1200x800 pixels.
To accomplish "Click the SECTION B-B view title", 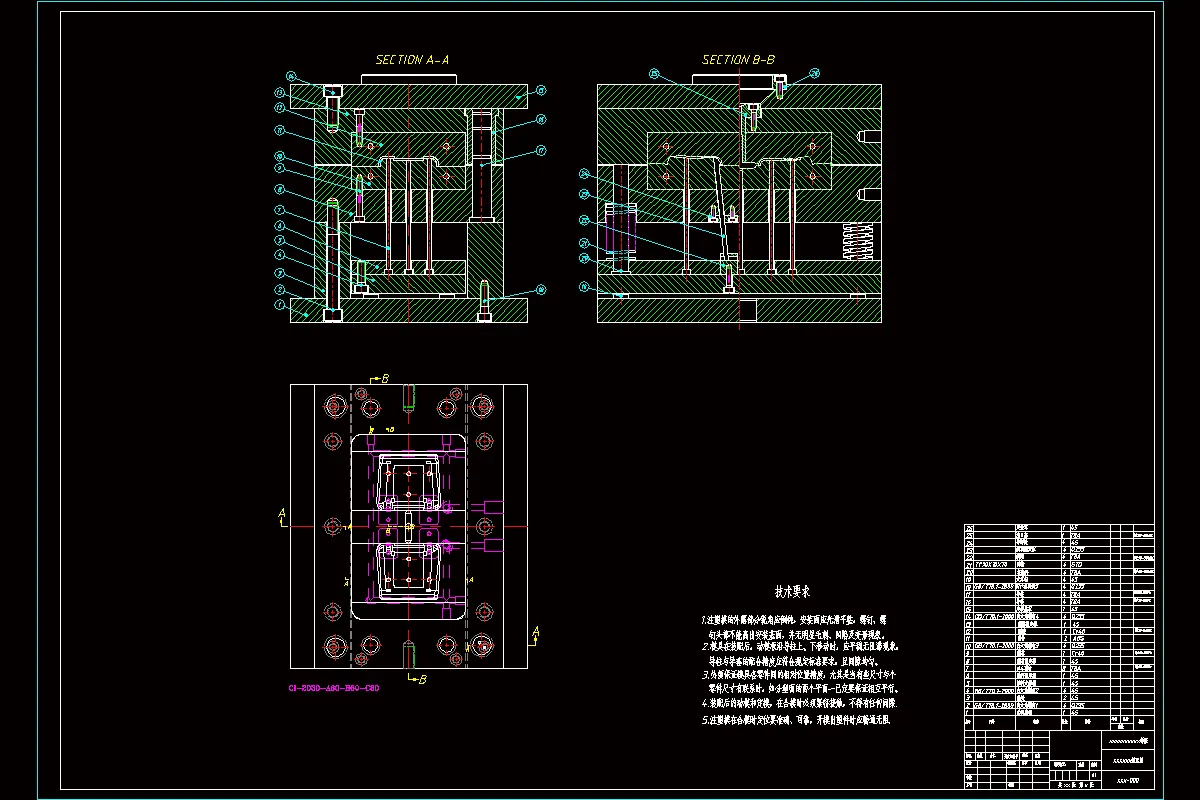I will click(739, 60).
